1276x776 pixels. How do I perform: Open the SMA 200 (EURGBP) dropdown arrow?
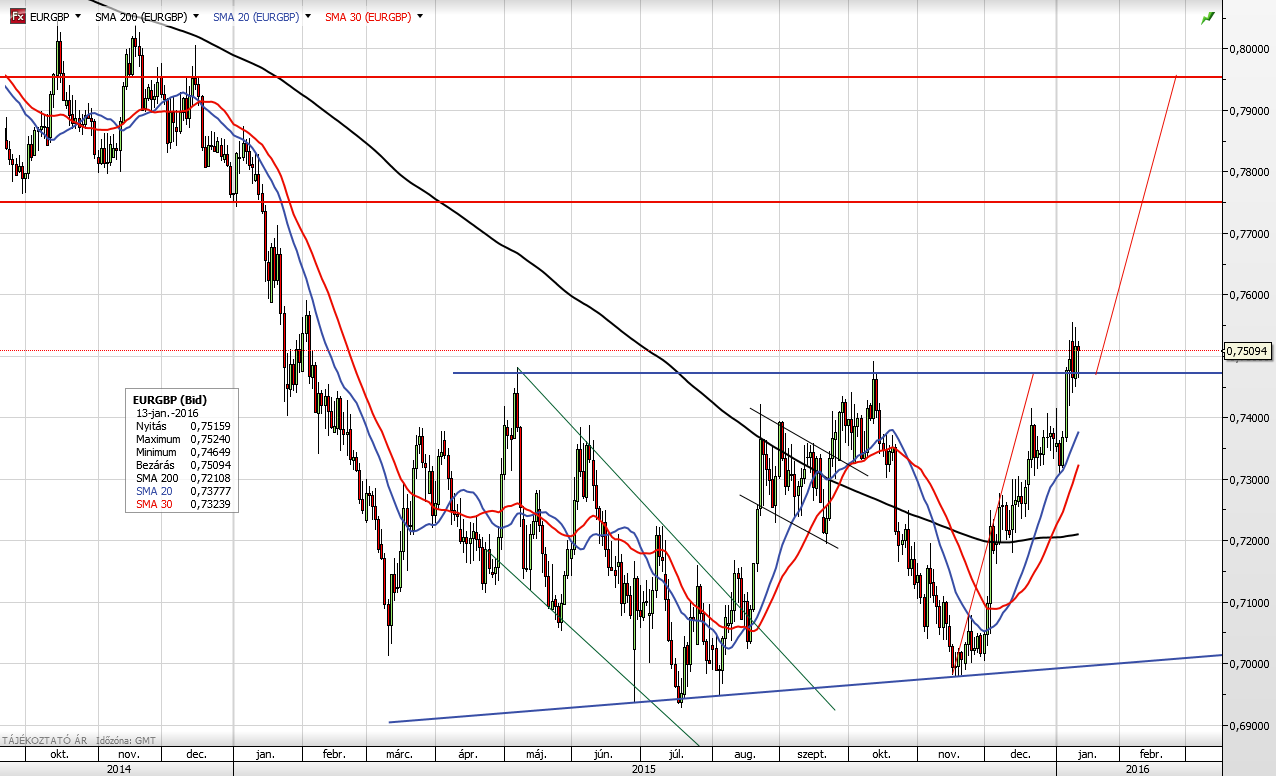tap(194, 17)
